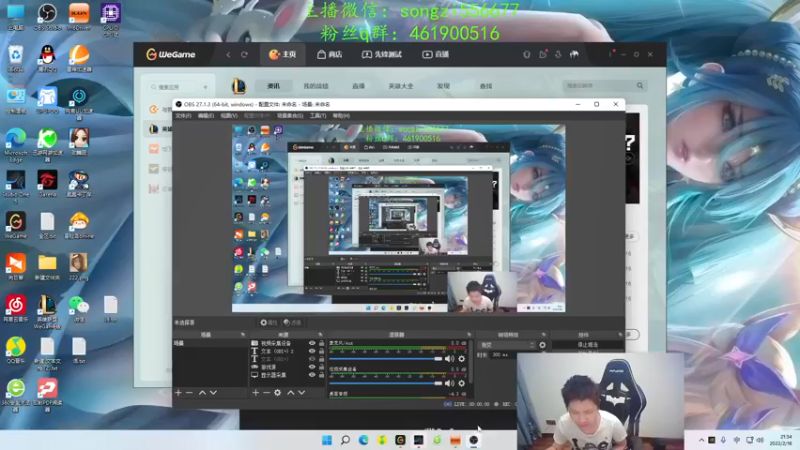Click the WeGame search magnifier icon
The height and width of the screenshot is (450, 800).
point(640,86)
